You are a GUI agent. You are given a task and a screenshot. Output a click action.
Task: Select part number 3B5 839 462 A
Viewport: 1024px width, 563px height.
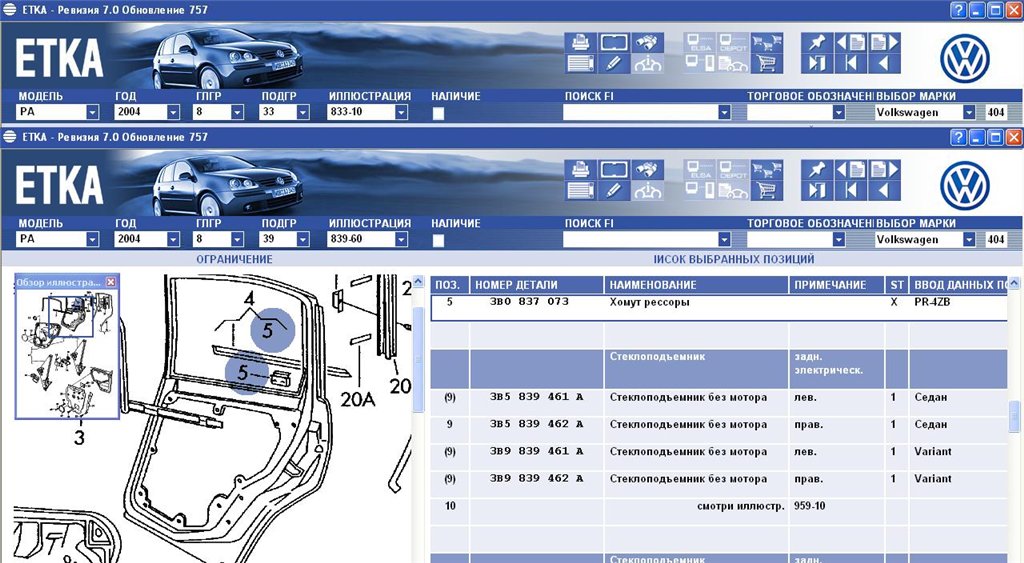point(536,424)
